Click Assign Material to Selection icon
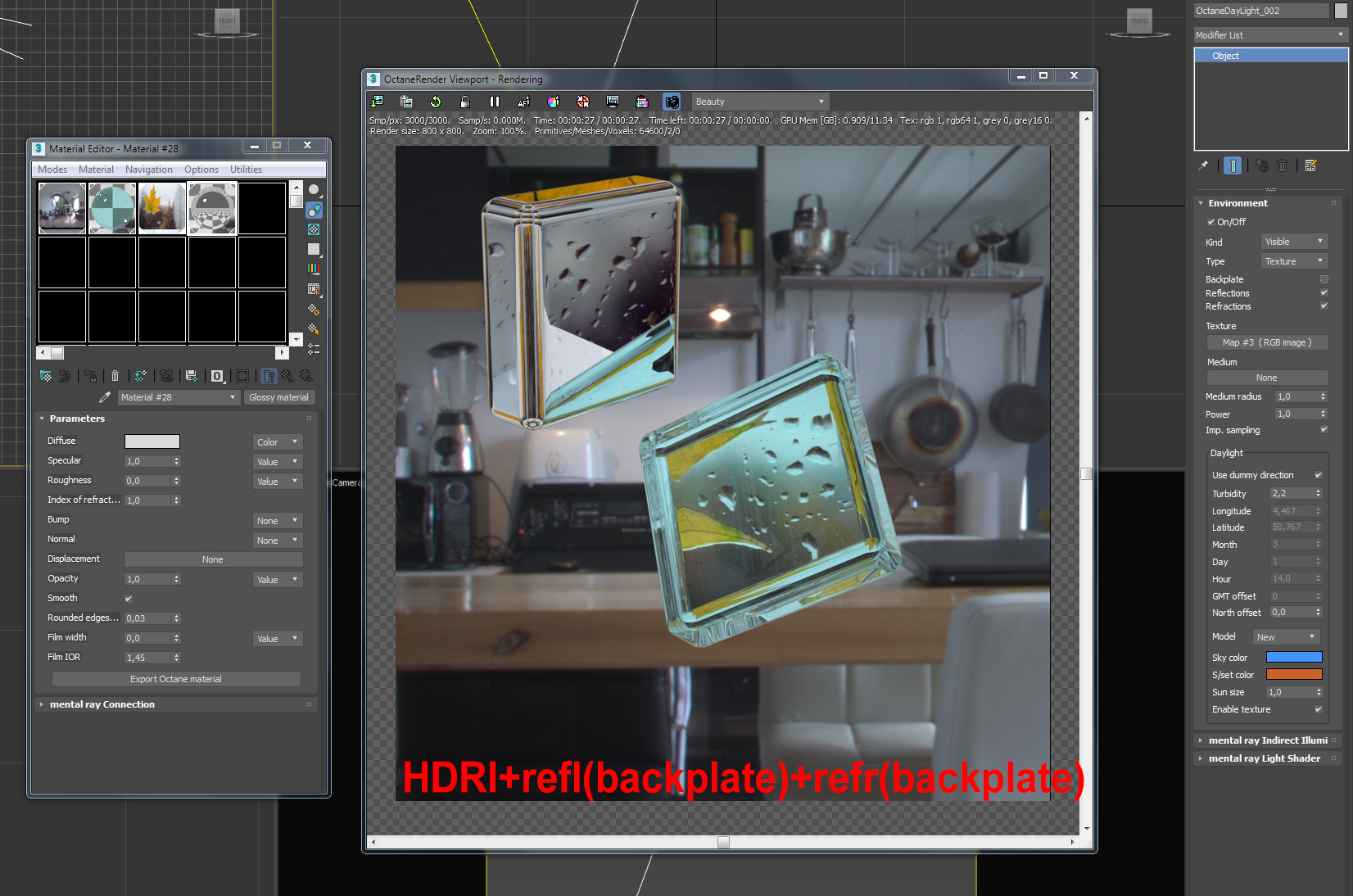The image size is (1353, 896). [x=90, y=376]
